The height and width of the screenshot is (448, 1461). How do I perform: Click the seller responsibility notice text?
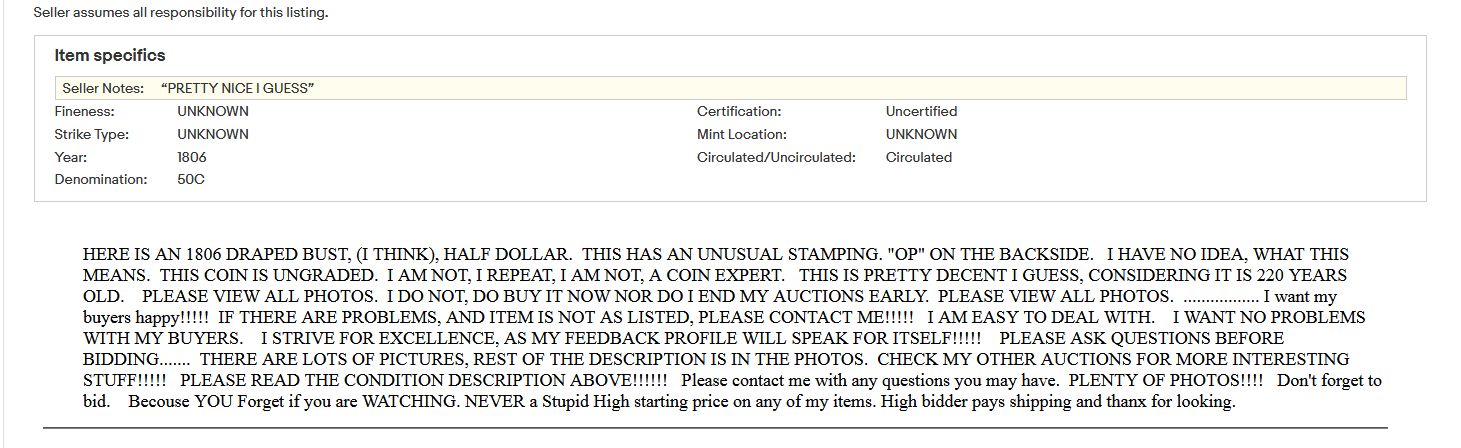(181, 13)
